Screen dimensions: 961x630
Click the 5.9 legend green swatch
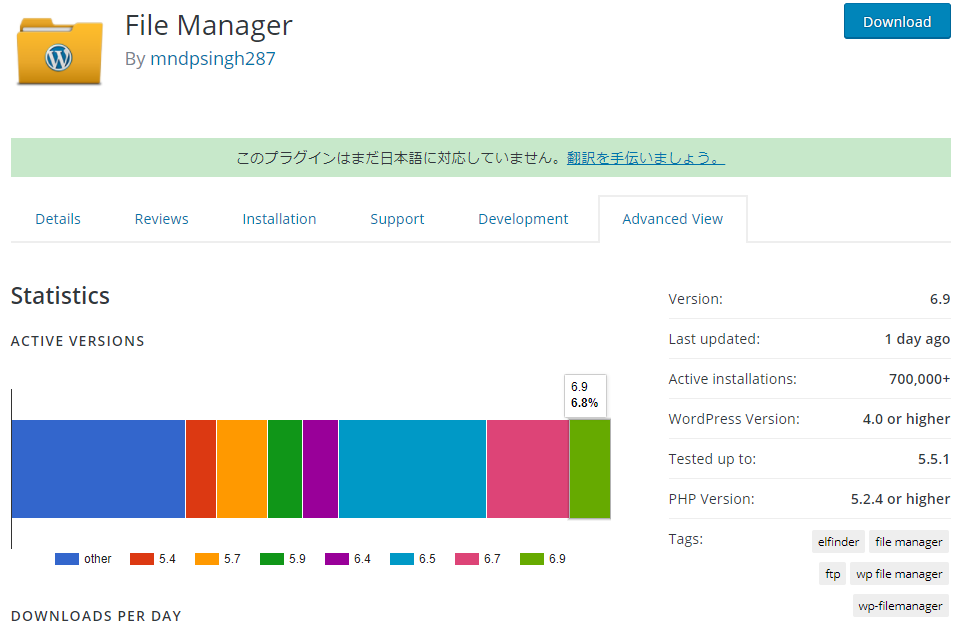(x=272, y=559)
